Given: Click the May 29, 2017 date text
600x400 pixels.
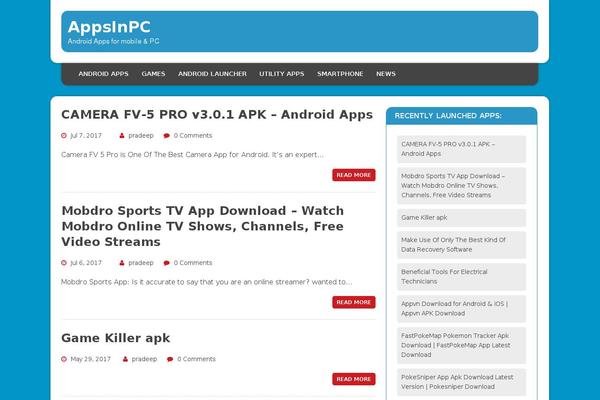Looking at the screenshot, I should click(91, 359).
